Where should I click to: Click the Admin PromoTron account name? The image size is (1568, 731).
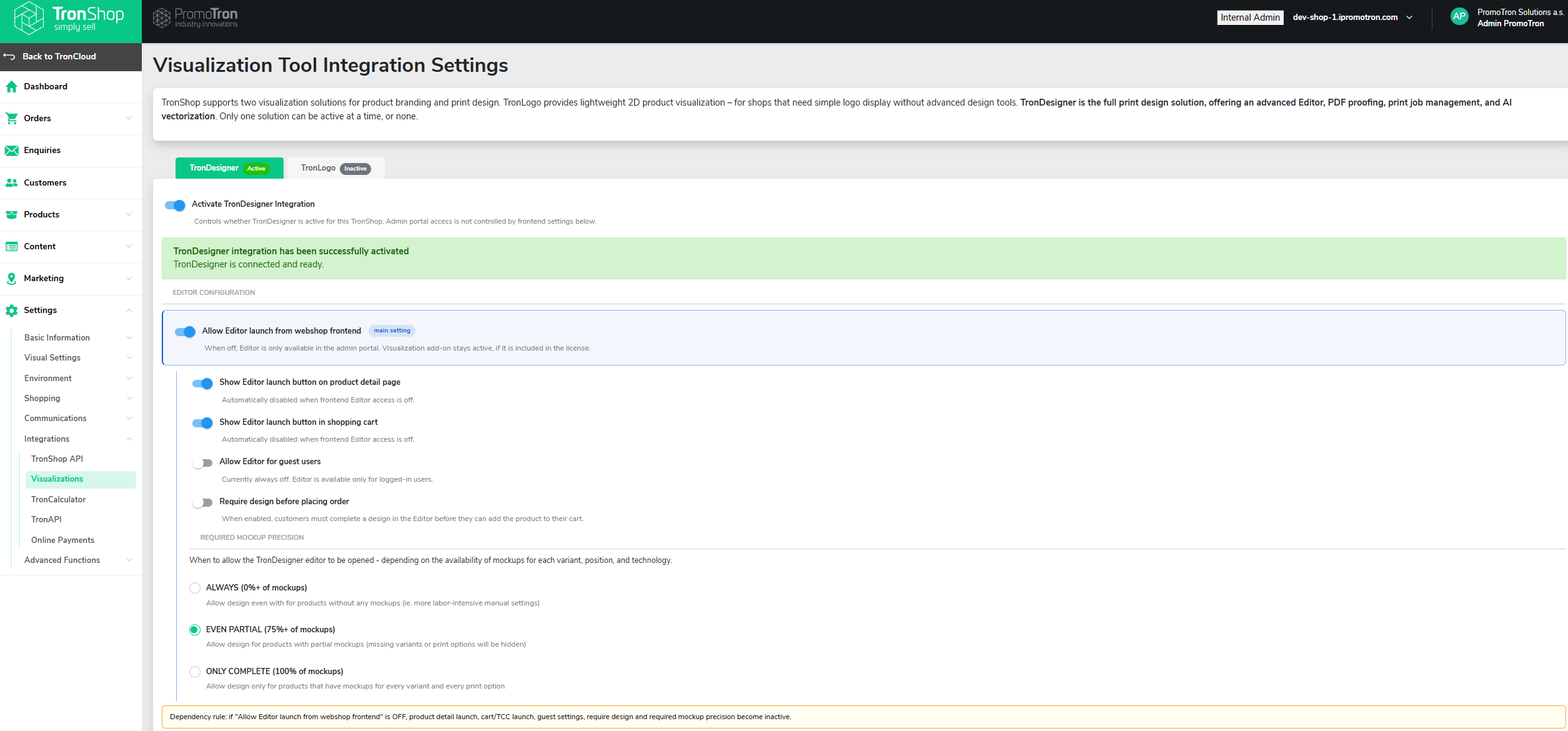coord(1510,24)
